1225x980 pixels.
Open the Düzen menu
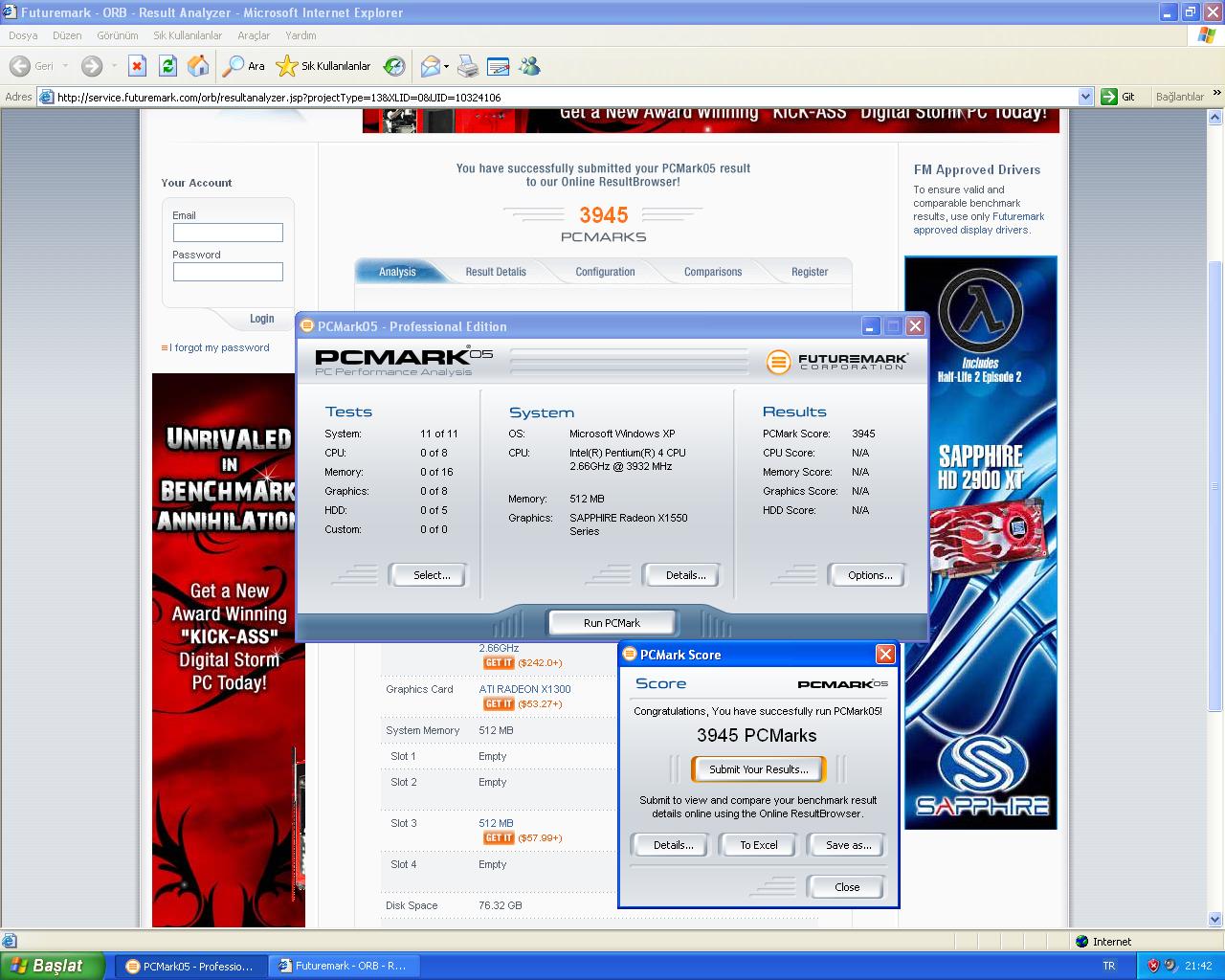(x=67, y=35)
